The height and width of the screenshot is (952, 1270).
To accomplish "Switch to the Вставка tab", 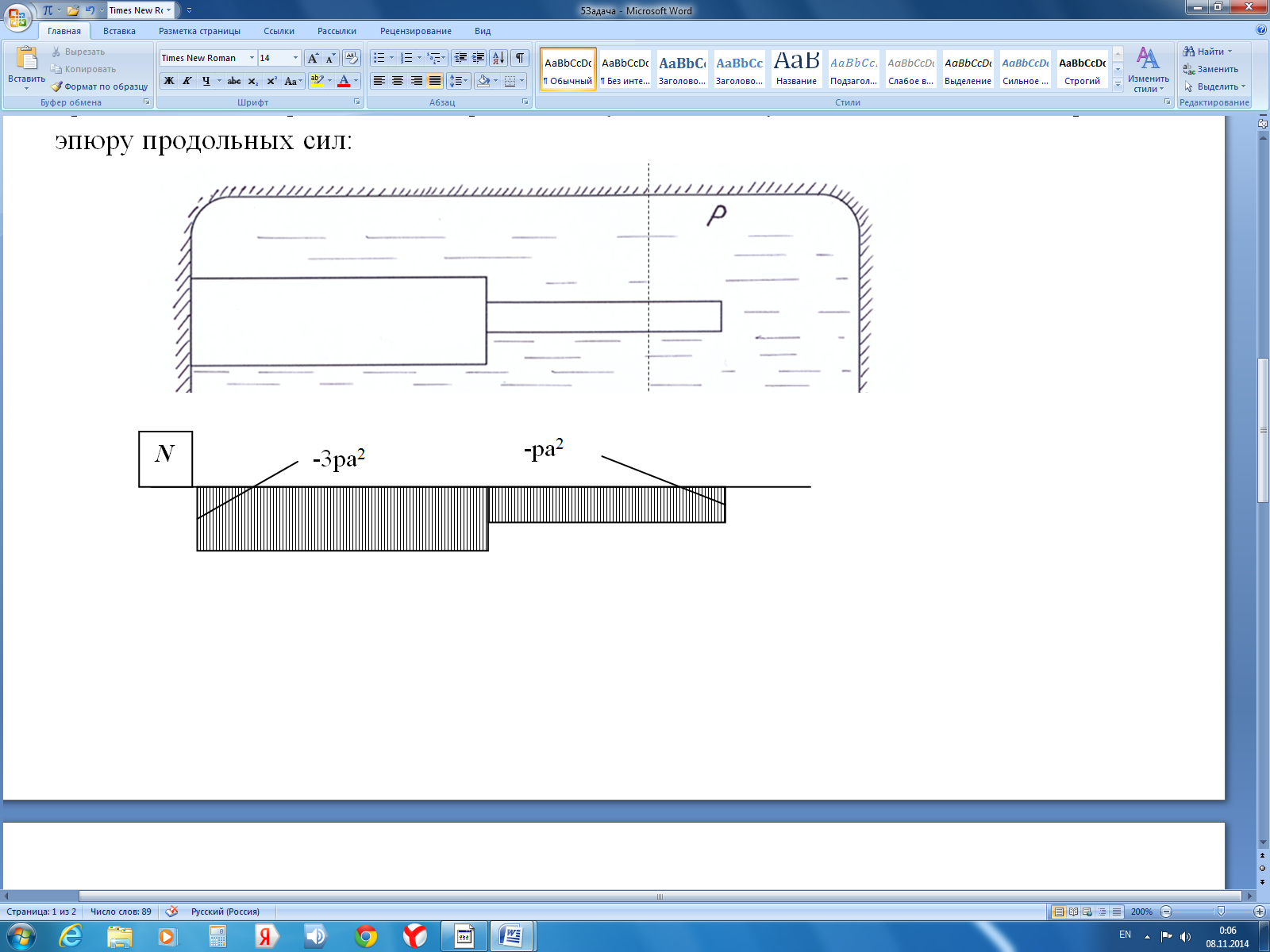I will pos(119,31).
